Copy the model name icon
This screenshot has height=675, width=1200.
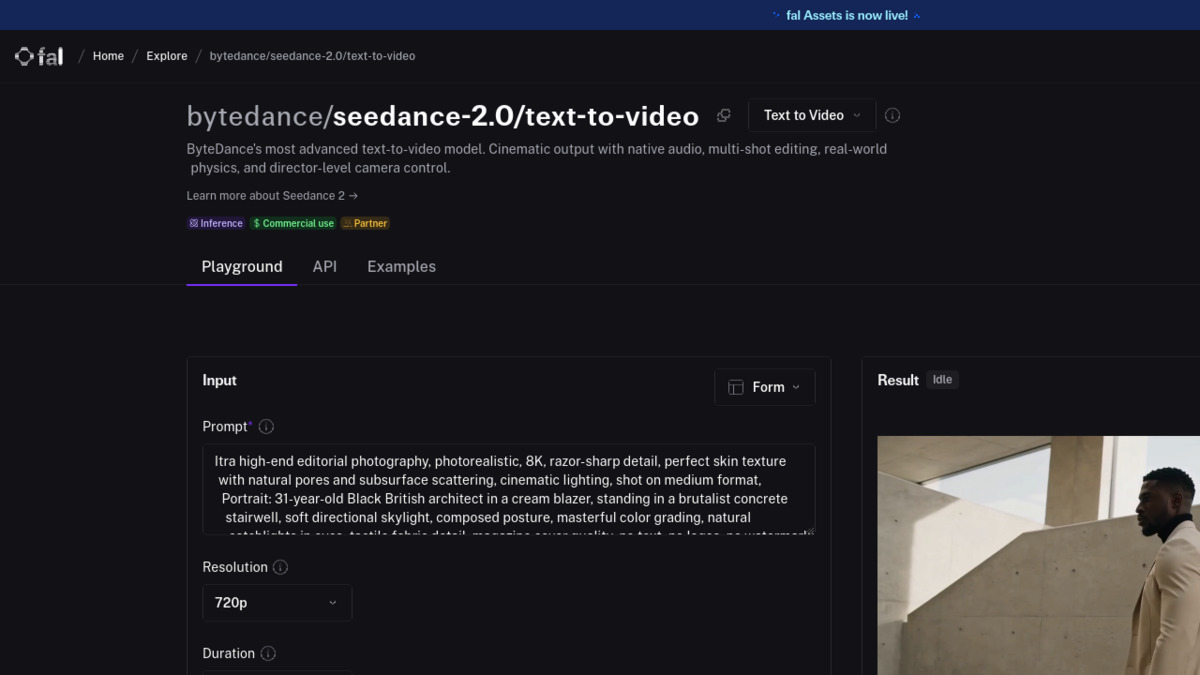pyautogui.click(x=724, y=116)
